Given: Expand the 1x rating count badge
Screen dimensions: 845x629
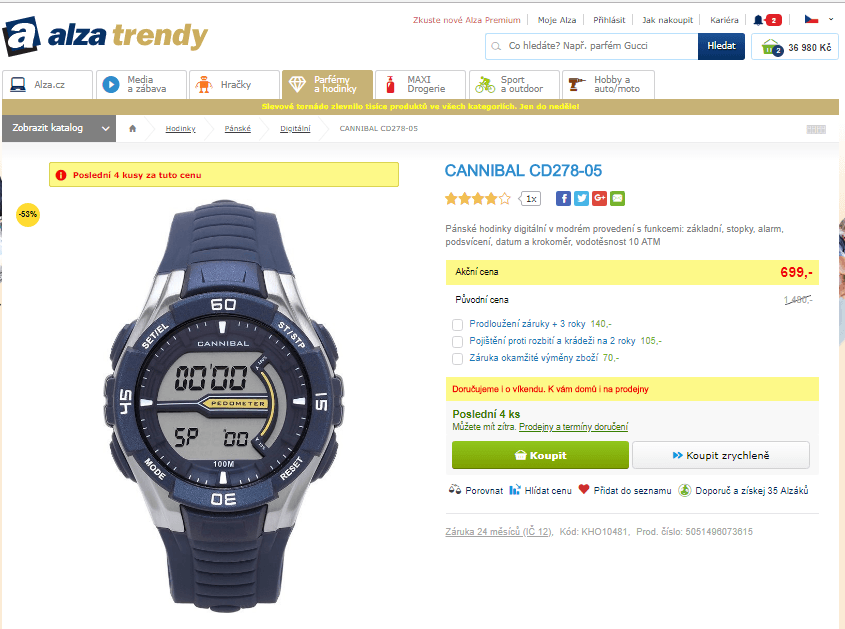Looking at the screenshot, I should pyautogui.click(x=530, y=199).
